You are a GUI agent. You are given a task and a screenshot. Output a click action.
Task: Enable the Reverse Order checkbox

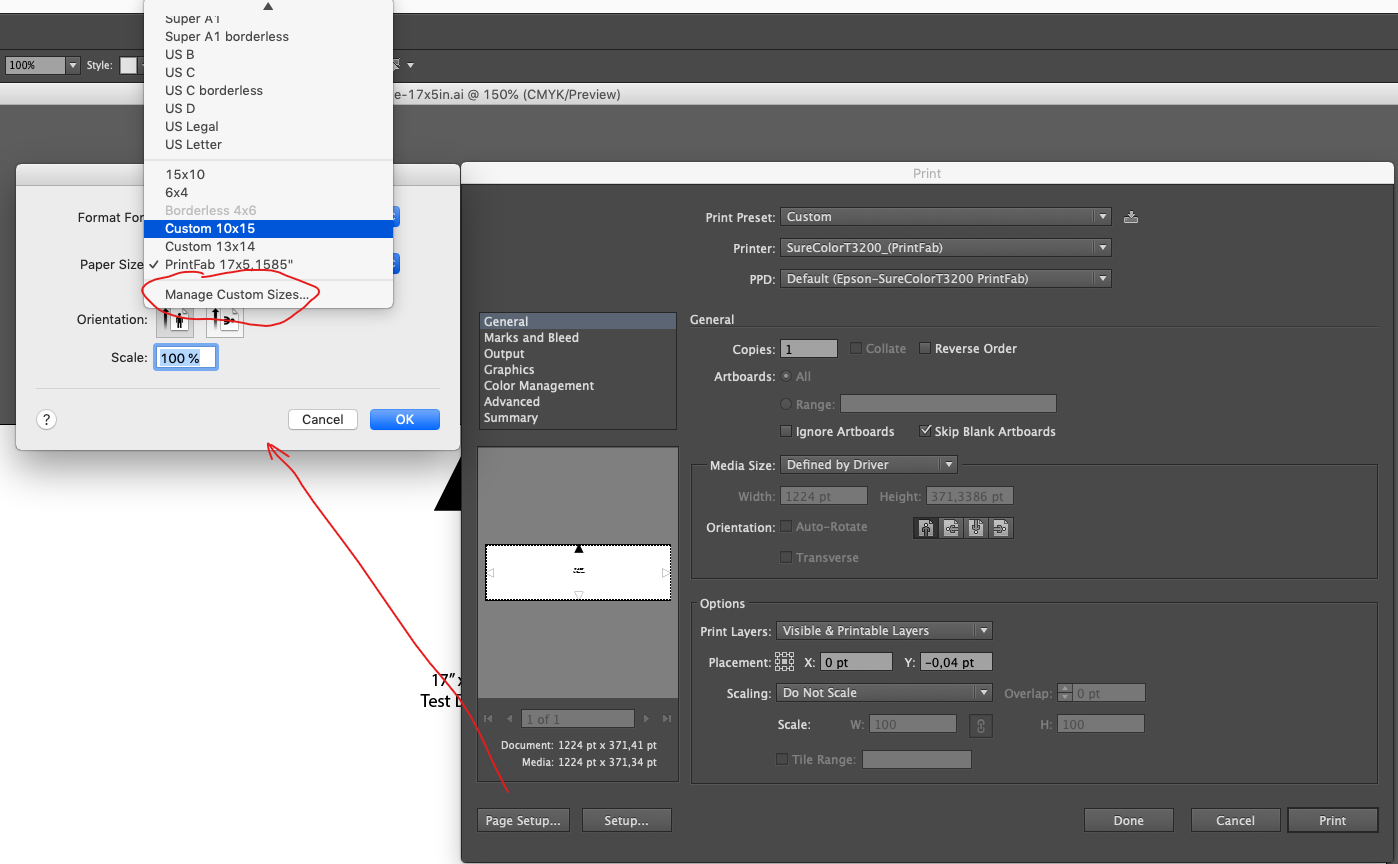[x=925, y=349]
